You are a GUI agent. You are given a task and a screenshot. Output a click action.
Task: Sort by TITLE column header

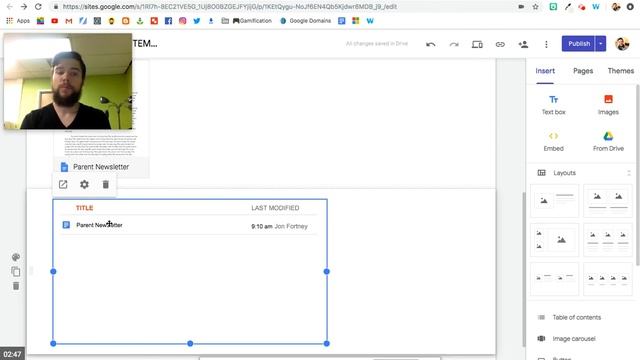click(x=84, y=208)
